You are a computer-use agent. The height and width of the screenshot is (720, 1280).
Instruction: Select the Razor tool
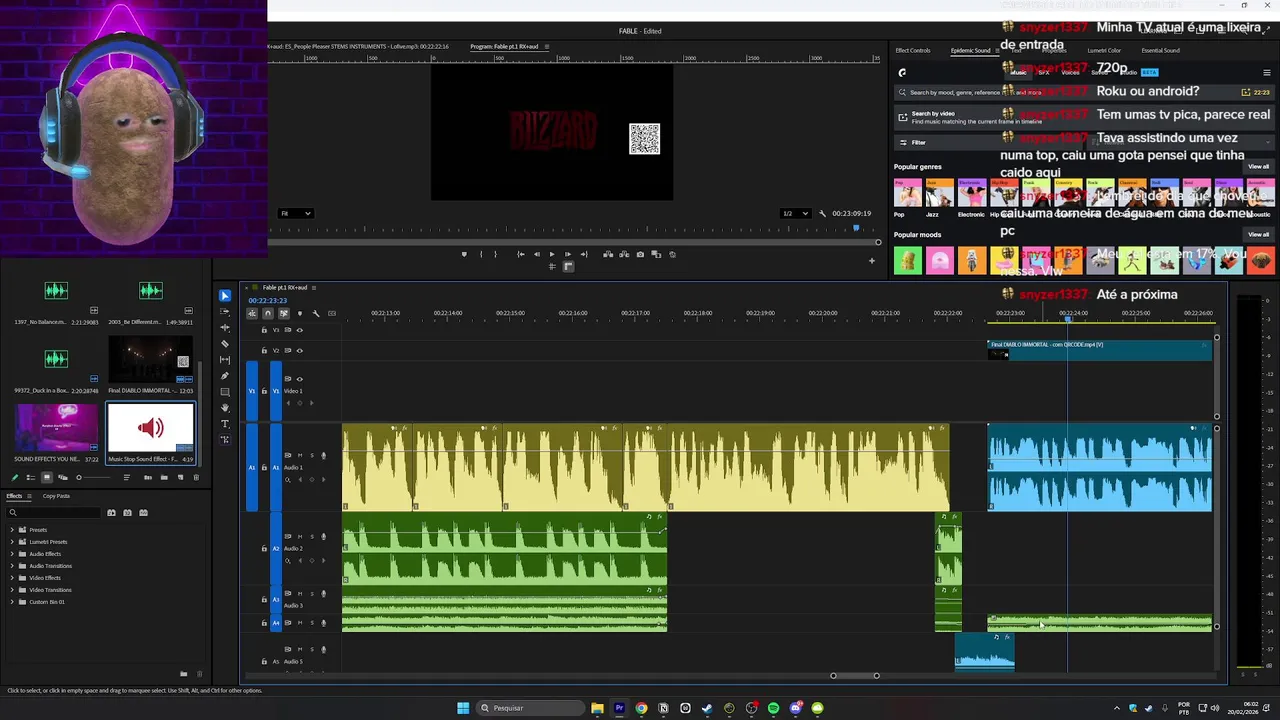(x=225, y=344)
